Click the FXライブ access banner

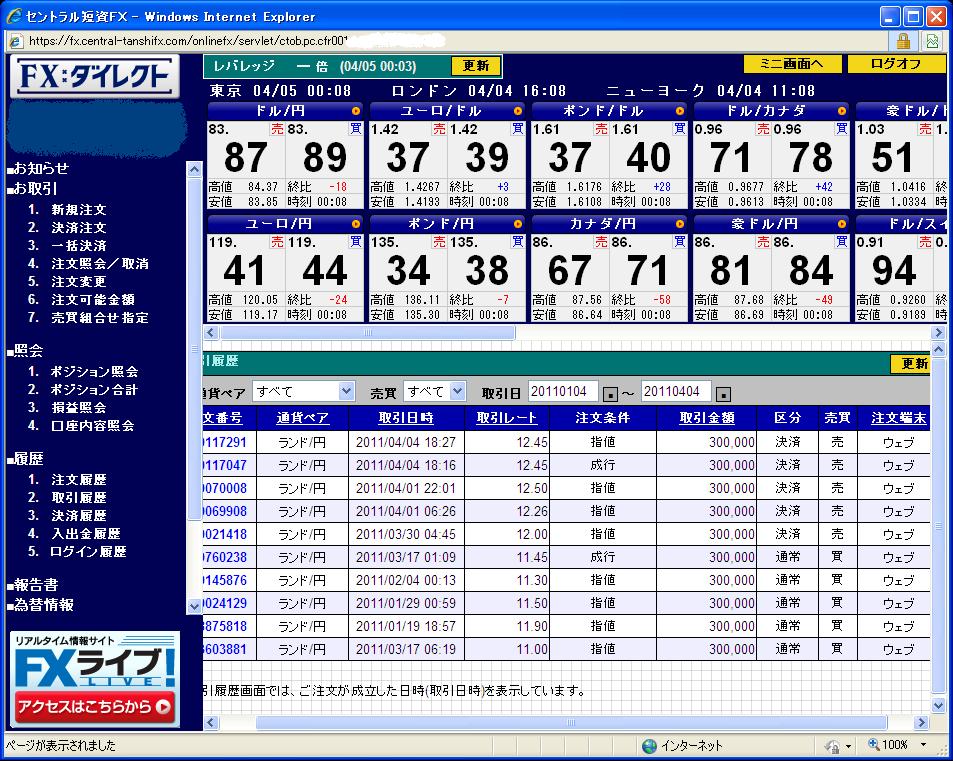coord(95,679)
